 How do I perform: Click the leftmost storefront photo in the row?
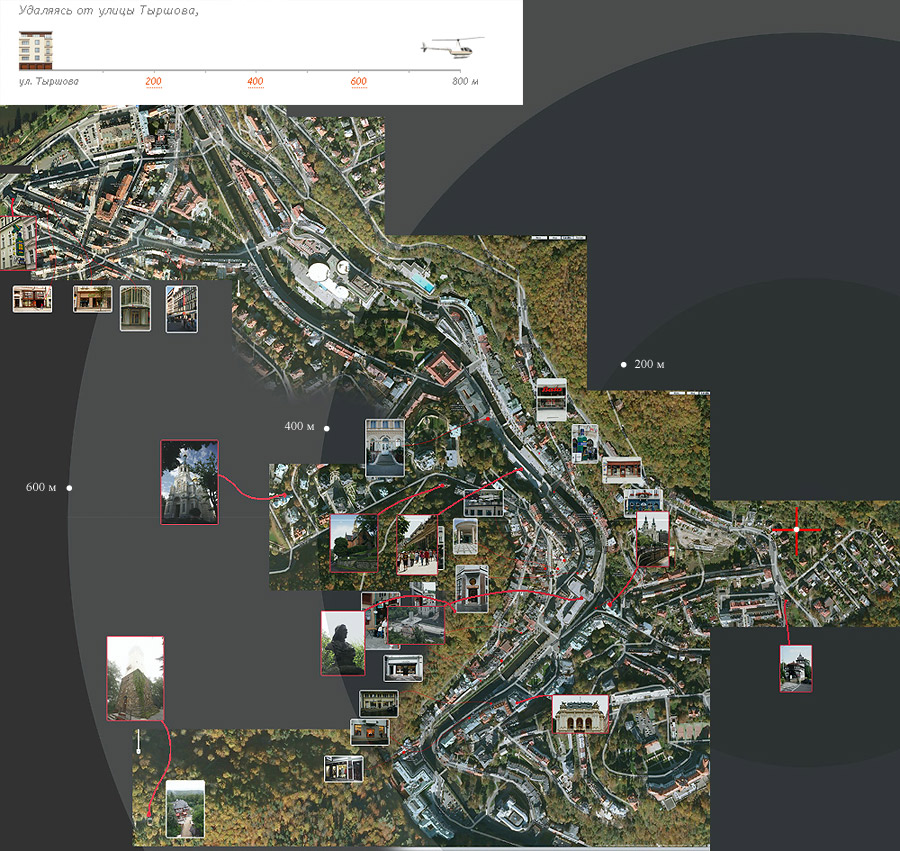(x=33, y=298)
